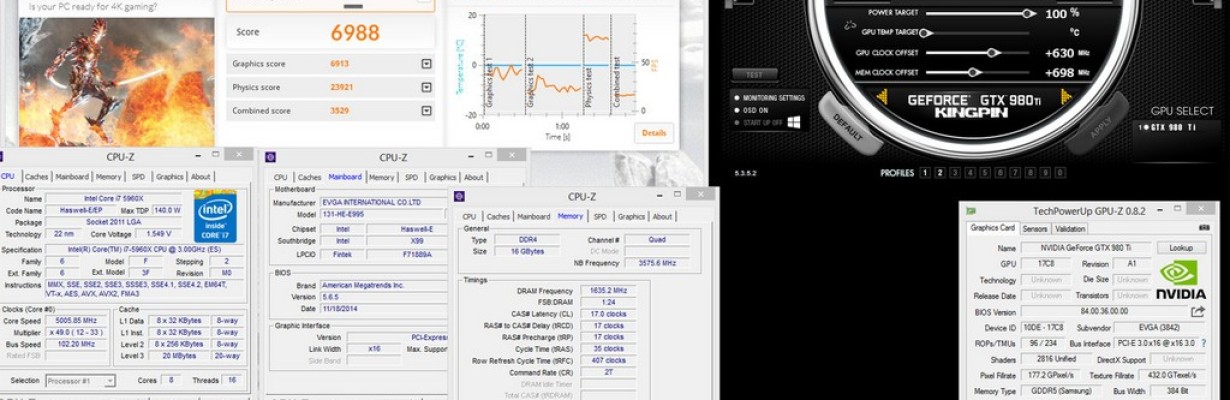Viewport: 1230px width, 400px height.
Task: Select profile 3 in Precision X
Action: (x=955, y=173)
